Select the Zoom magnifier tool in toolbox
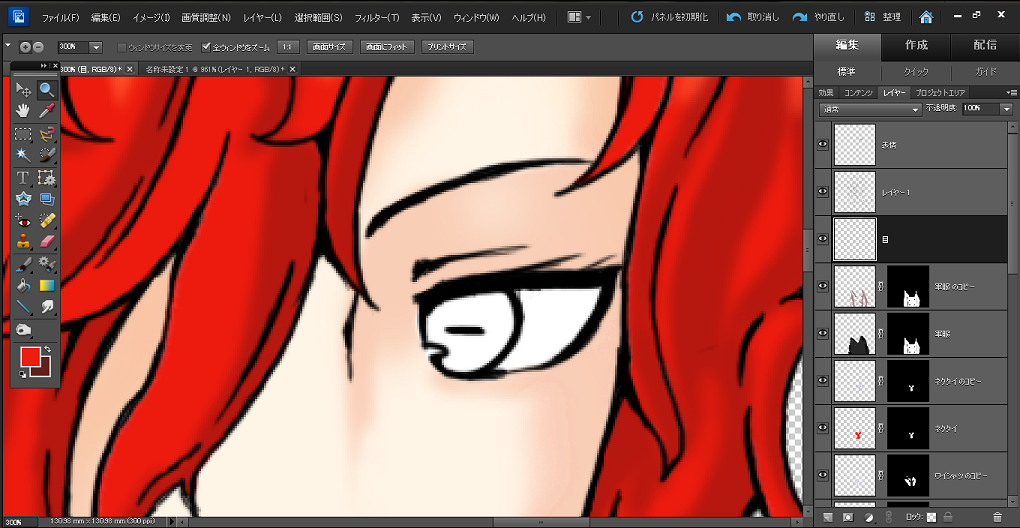Screen dimensions: 1020x528 [x=46, y=89]
